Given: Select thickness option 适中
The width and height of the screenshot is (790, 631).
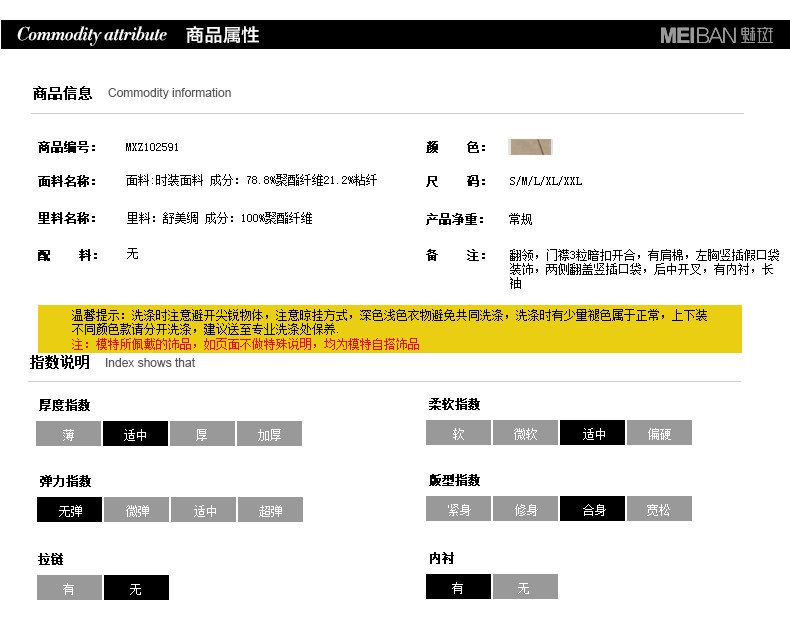Looking at the screenshot, I should tap(136, 434).
